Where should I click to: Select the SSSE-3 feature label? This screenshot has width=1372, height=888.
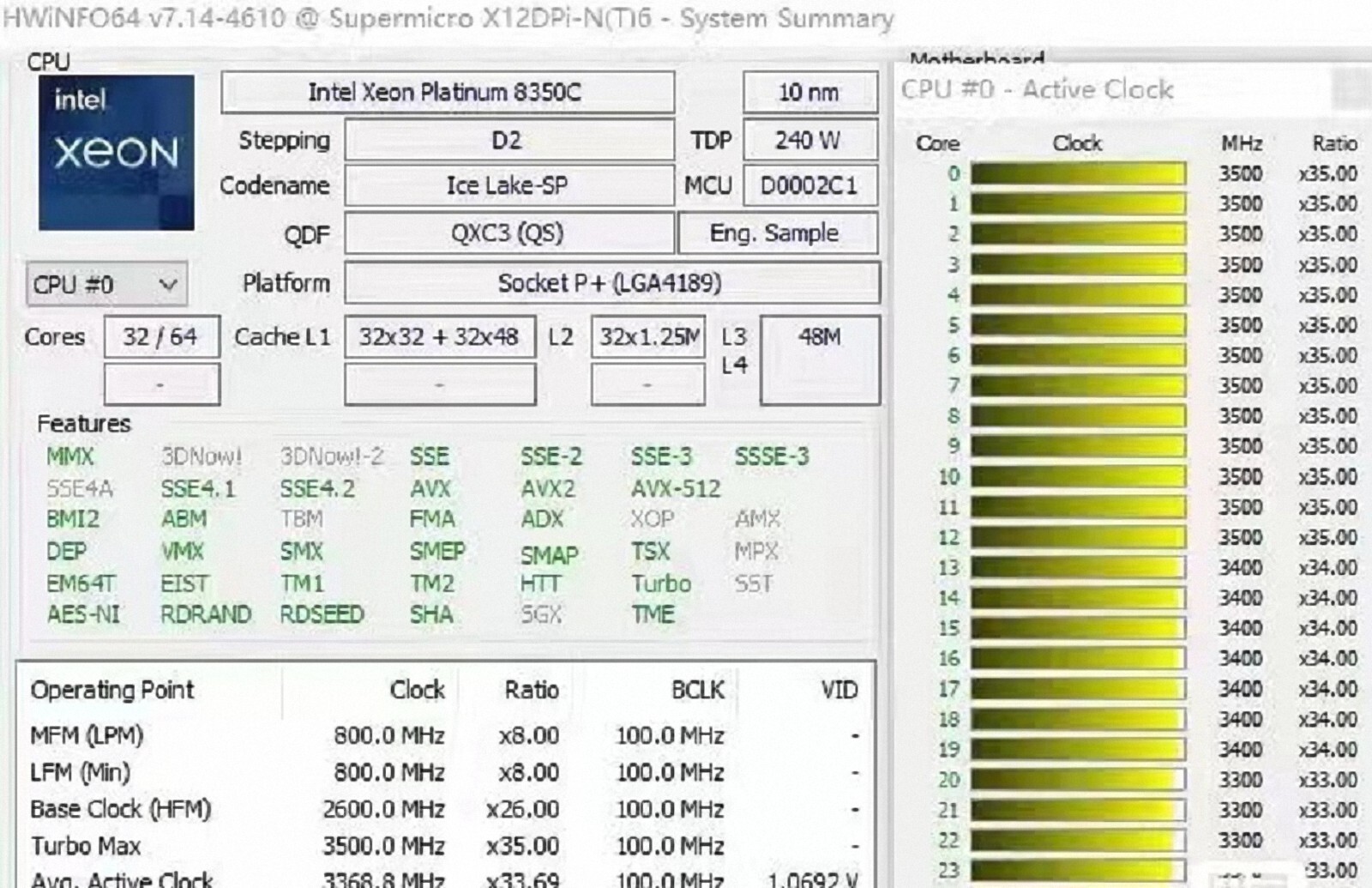pyautogui.click(x=772, y=456)
